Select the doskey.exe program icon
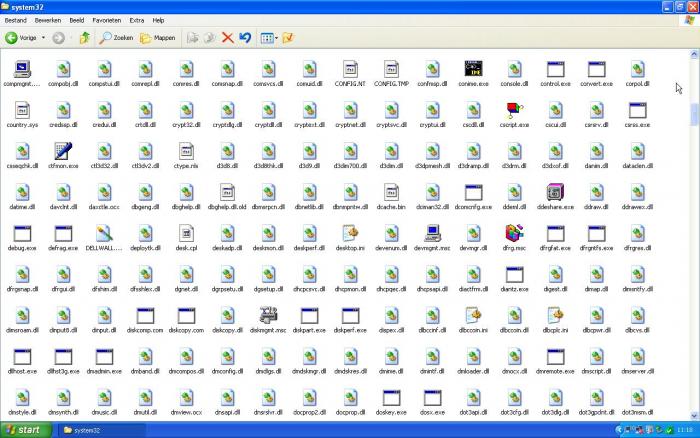This screenshot has height=438, width=700. click(392, 398)
